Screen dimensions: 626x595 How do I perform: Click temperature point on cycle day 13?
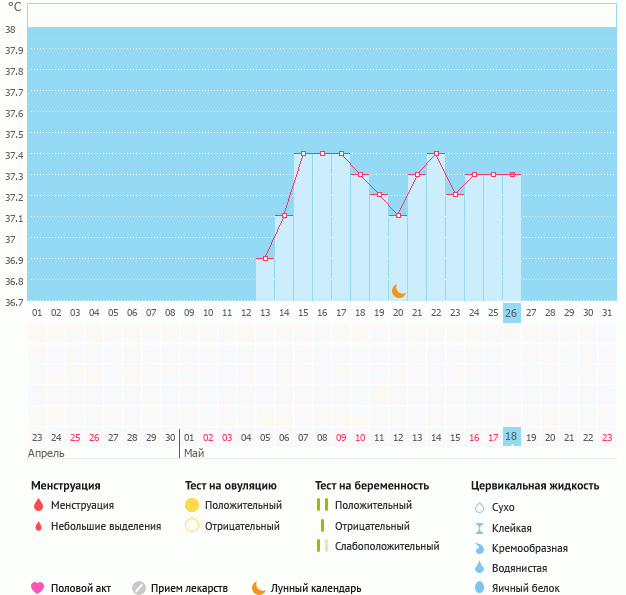[x=265, y=259]
